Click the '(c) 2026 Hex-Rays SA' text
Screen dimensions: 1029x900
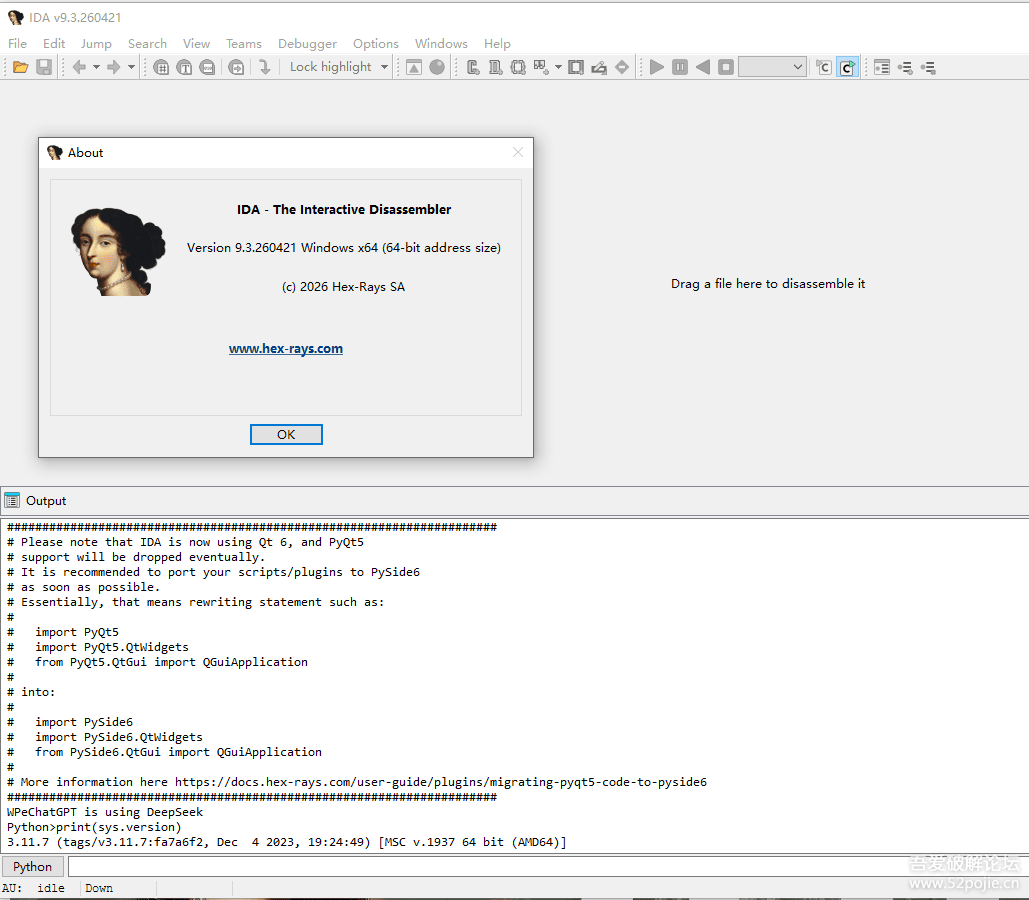(x=343, y=287)
